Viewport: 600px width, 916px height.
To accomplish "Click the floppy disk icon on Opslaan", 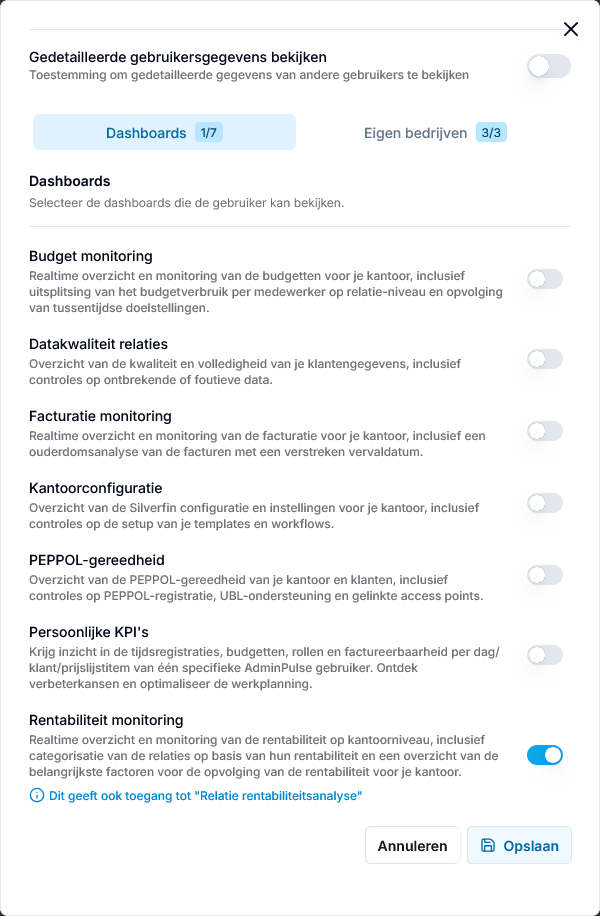I will point(488,845).
